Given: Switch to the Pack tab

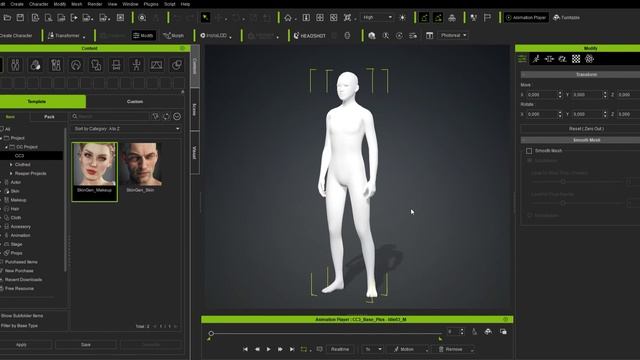Looking at the screenshot, I should [49, 117].
